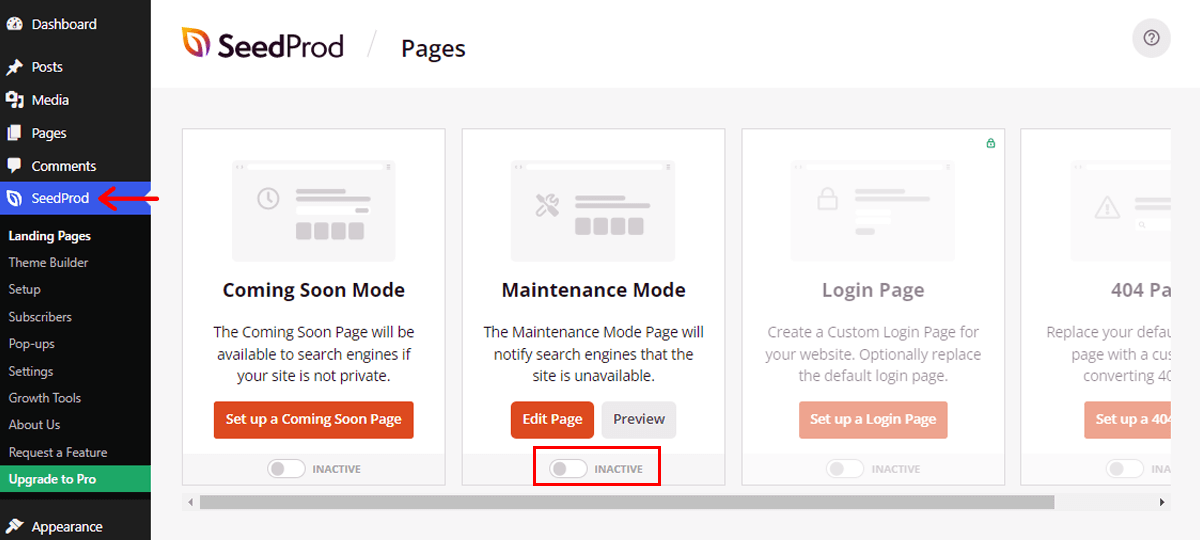Toggle Coming Soon Mode active switch

pos(286,469)
